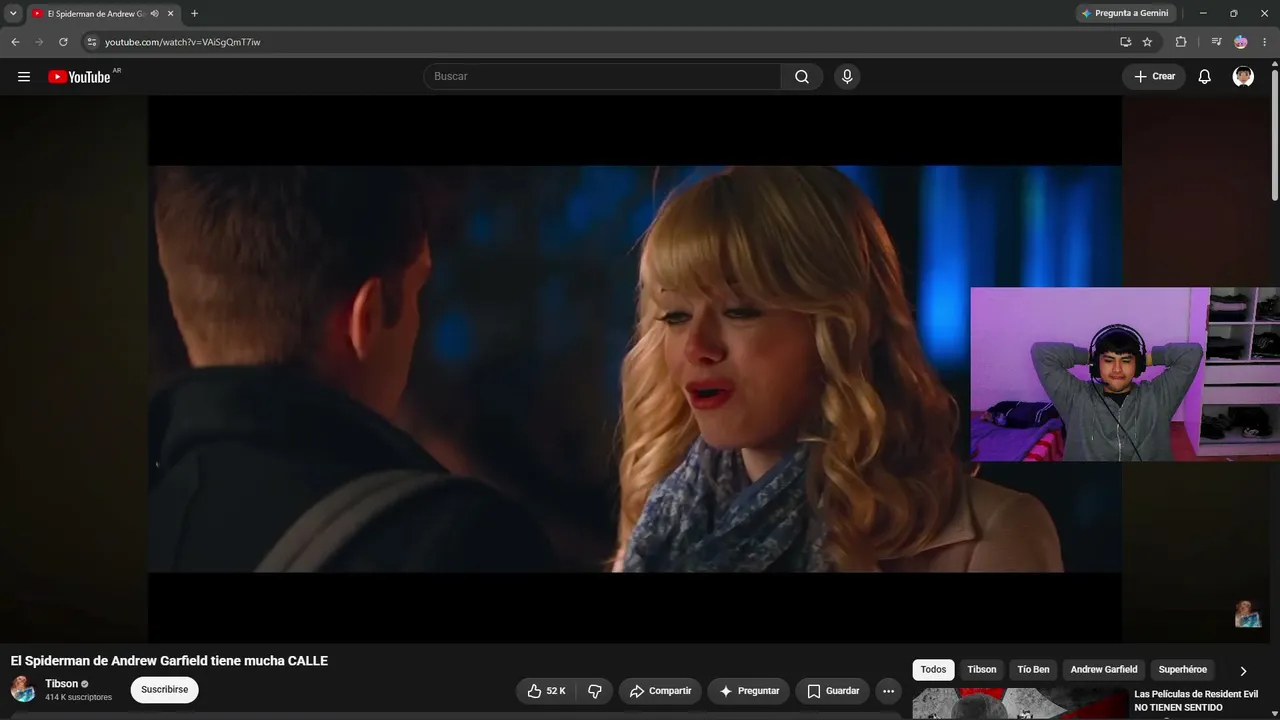Open the Tibson channel name link

coord(61,684)
